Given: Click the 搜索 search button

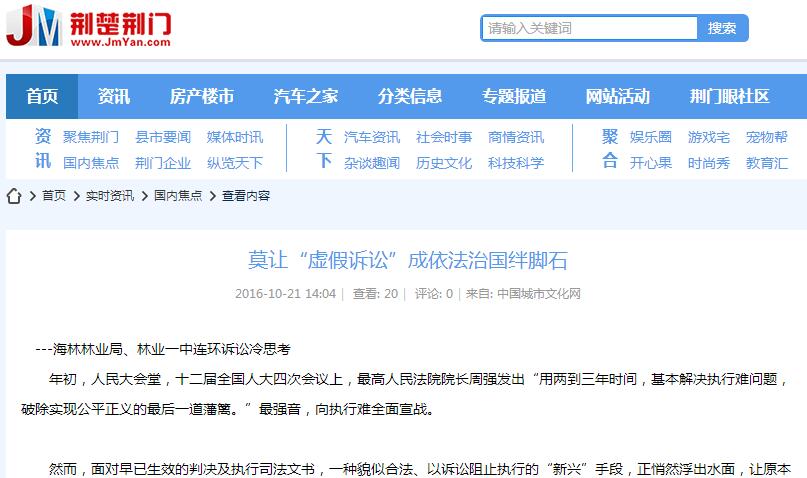Looking at the screenshot, I should click(x=722, y=28).
